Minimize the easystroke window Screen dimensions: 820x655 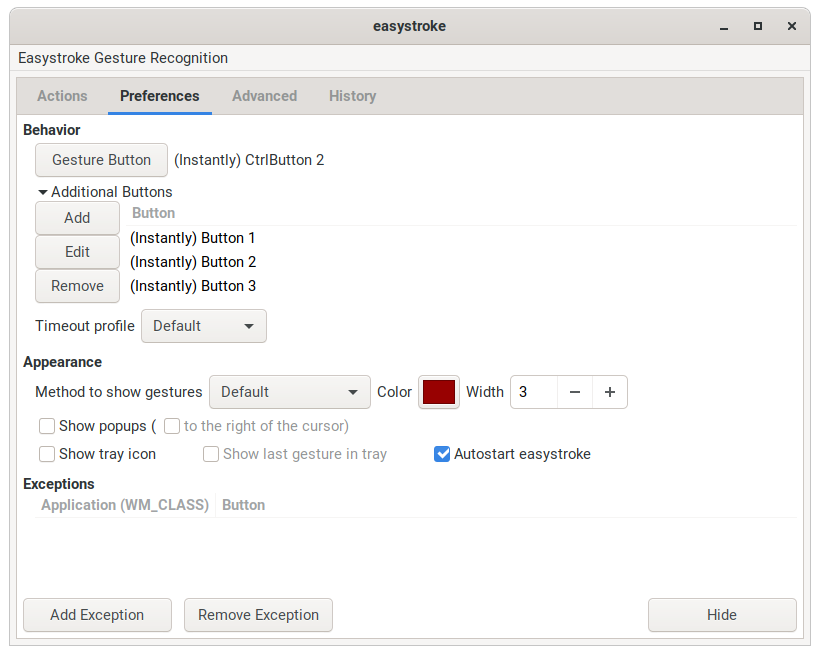(724, 26)
